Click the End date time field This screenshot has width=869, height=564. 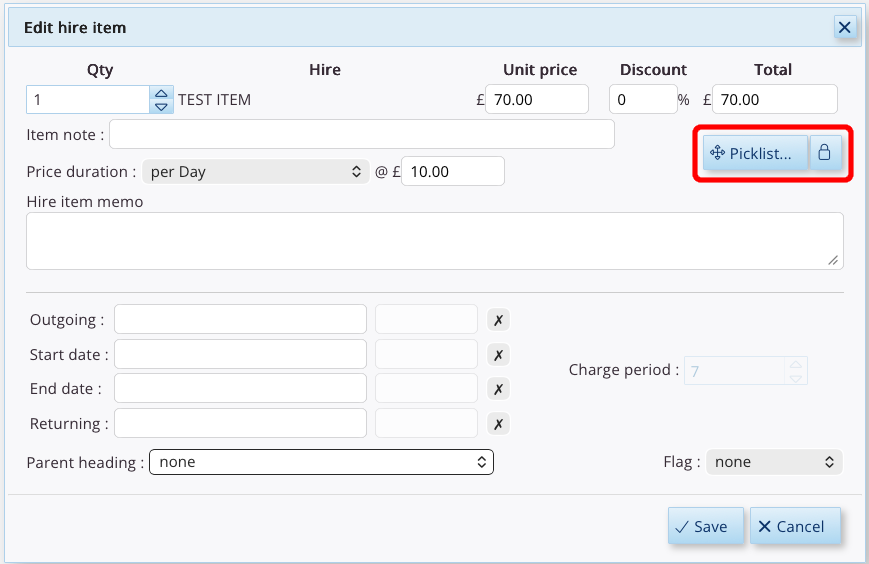(x=426, y=388)
